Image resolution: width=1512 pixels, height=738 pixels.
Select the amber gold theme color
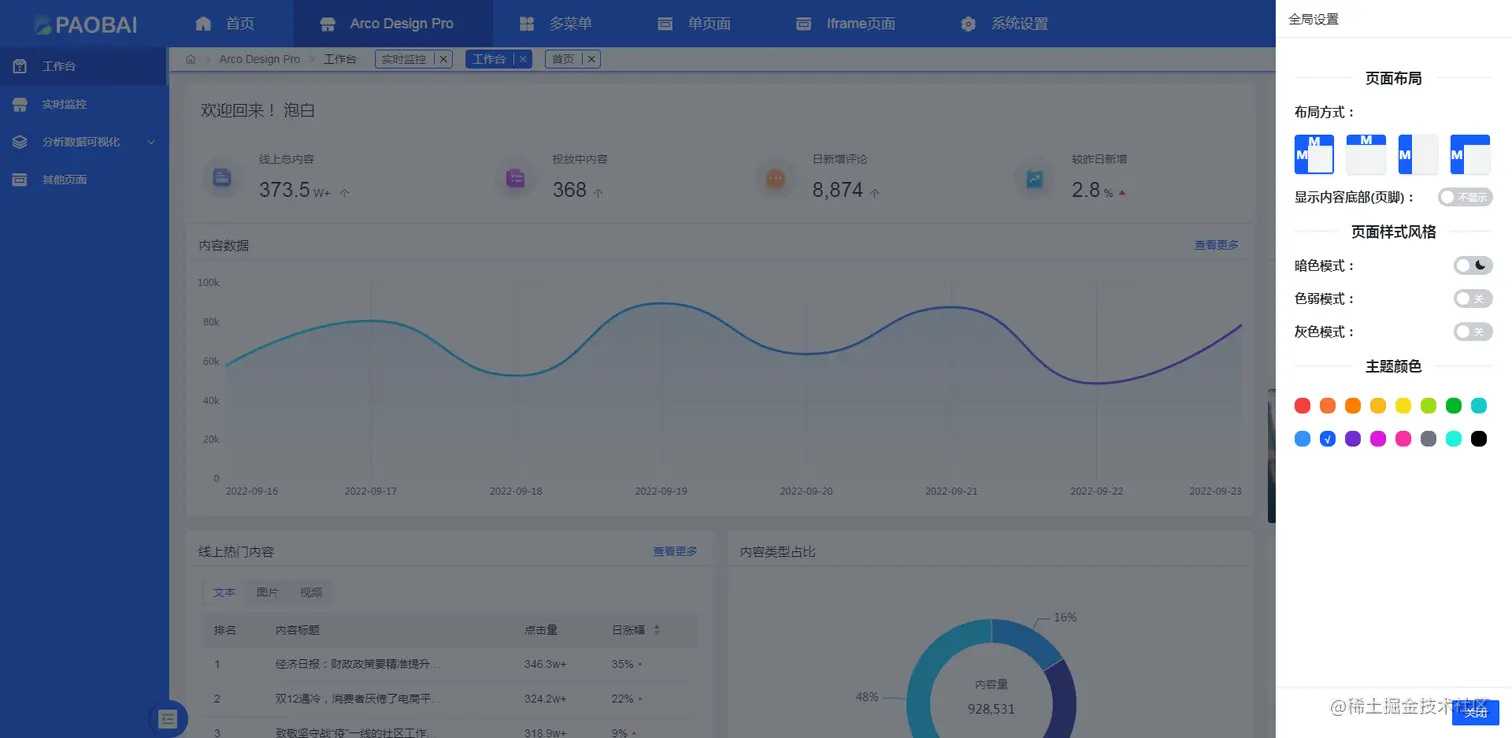(x=1378, y=405)
